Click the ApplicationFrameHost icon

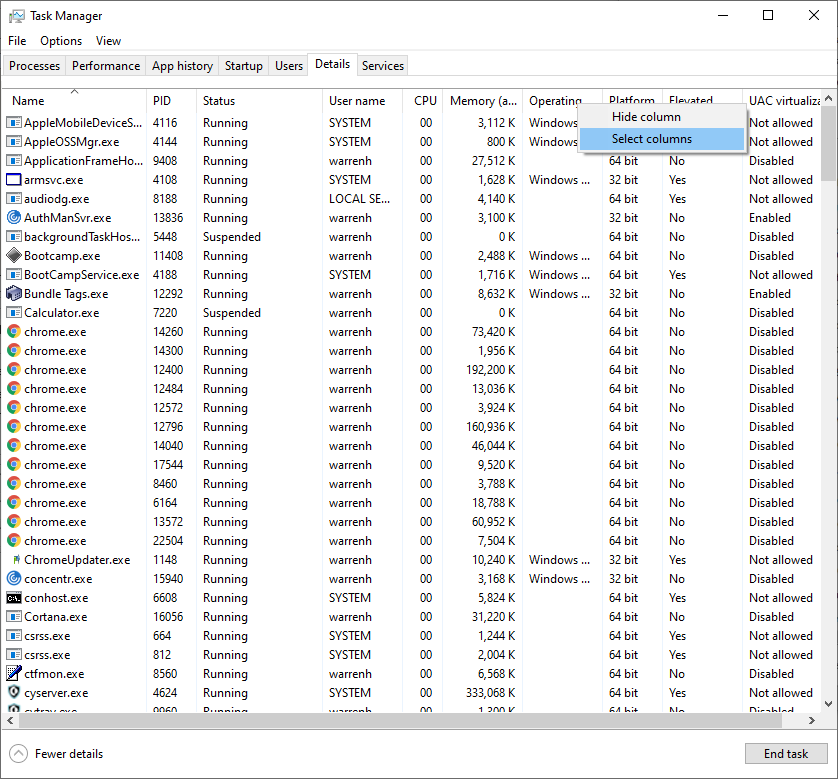pyautogui.click(x=14, y=160)
